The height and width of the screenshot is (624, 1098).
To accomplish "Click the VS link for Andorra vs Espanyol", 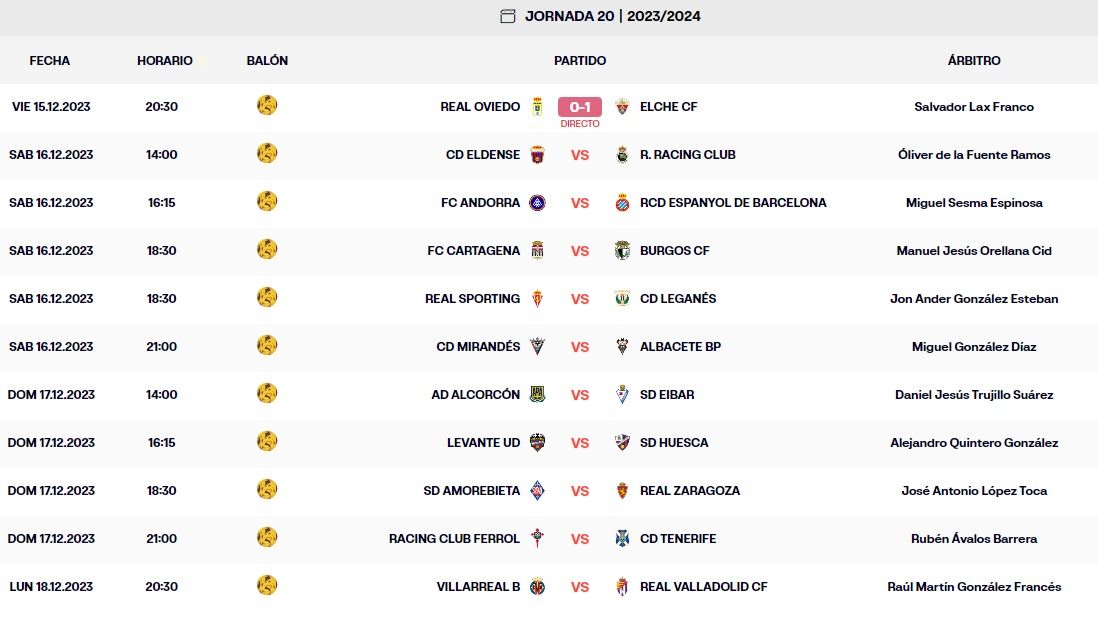I will 580,203.
